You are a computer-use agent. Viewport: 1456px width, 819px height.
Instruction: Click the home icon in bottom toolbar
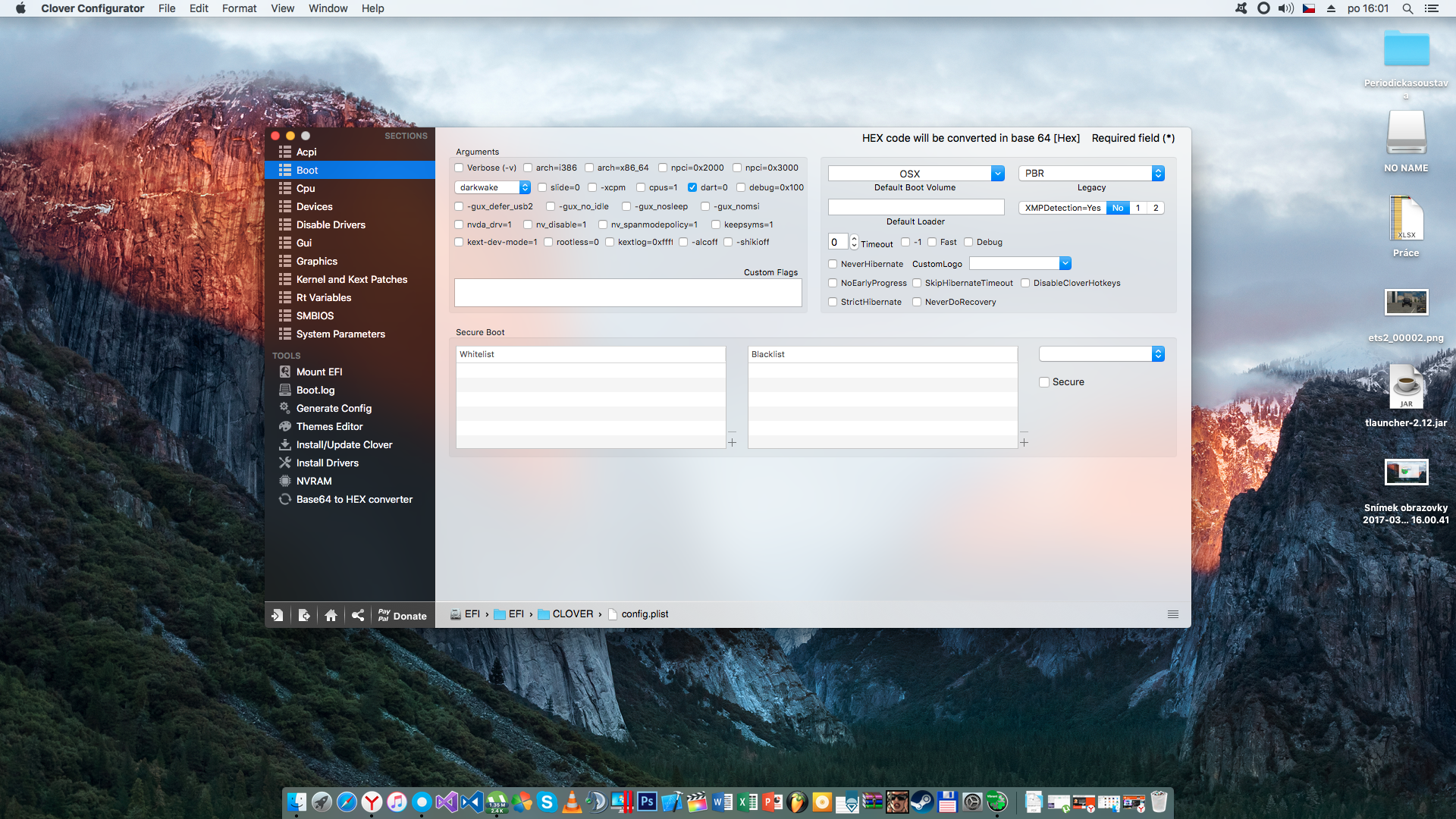331,615
